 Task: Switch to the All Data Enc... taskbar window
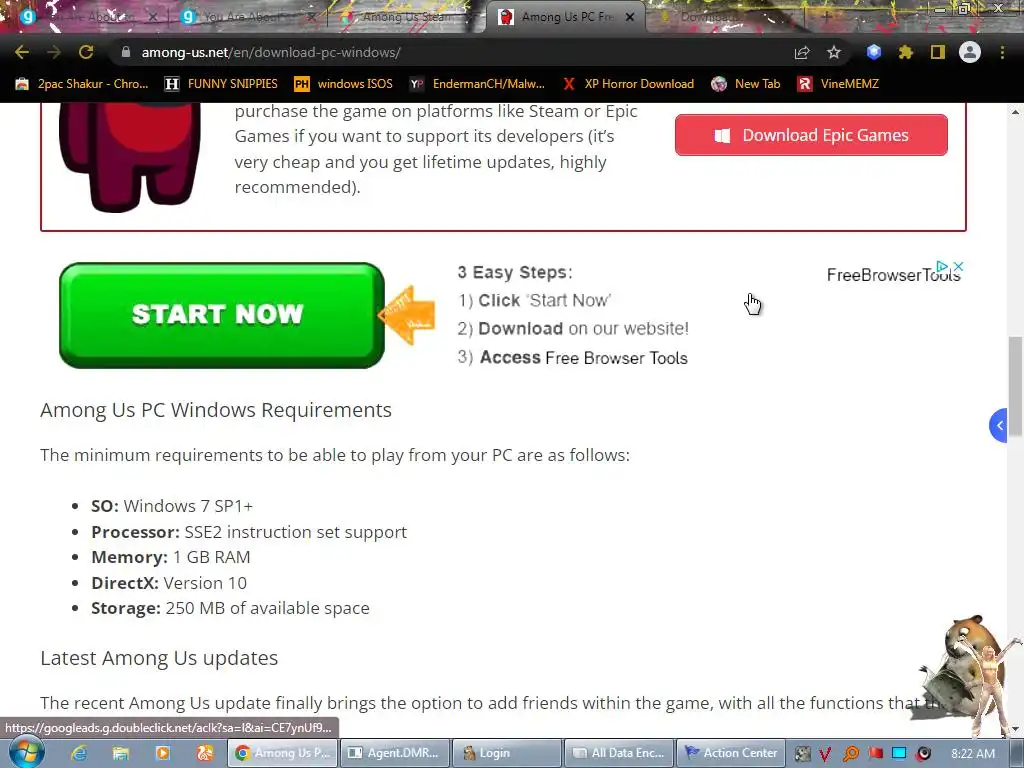click(620, 753)
